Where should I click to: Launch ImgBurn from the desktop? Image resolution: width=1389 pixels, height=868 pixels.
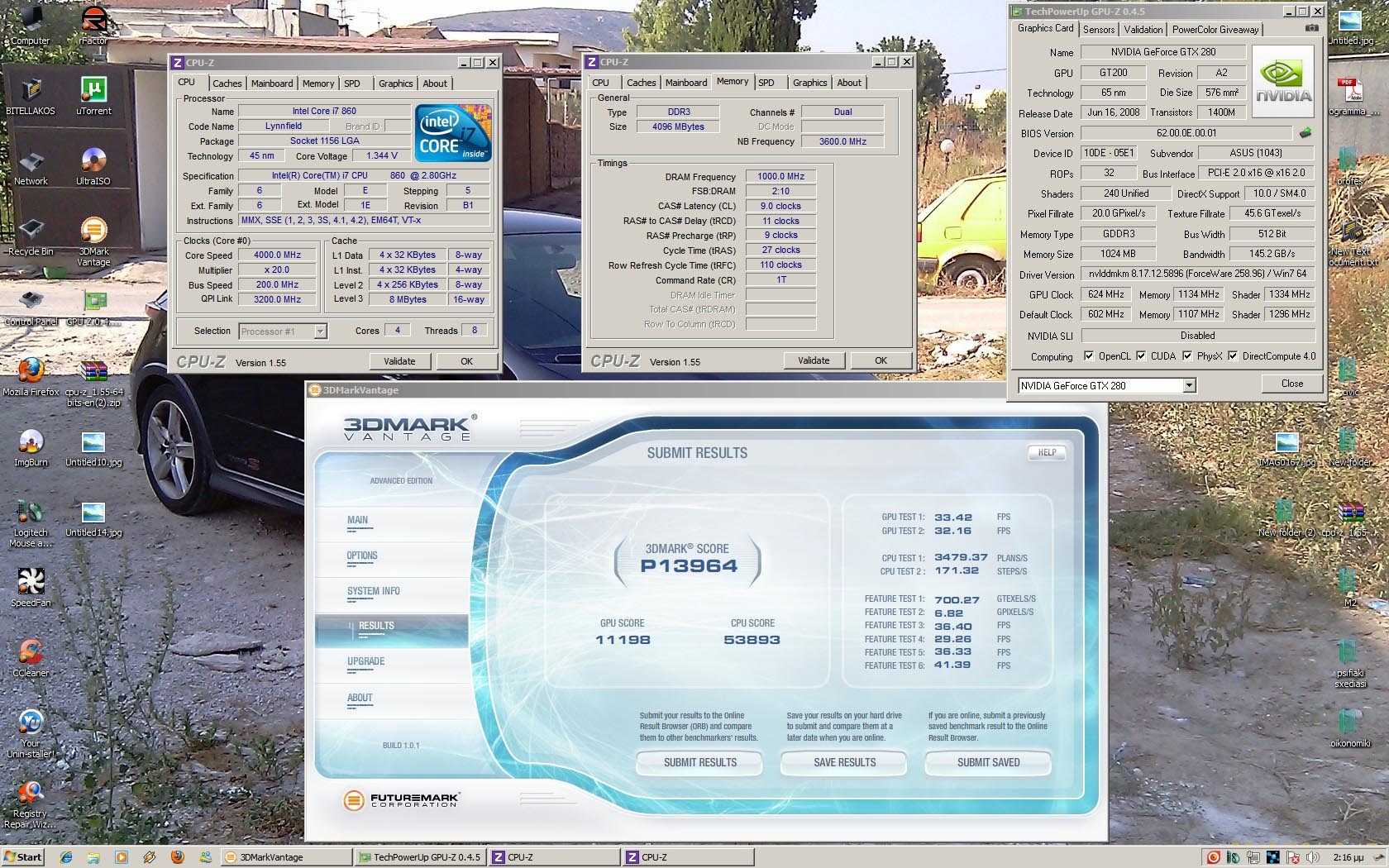coord(31,449)
